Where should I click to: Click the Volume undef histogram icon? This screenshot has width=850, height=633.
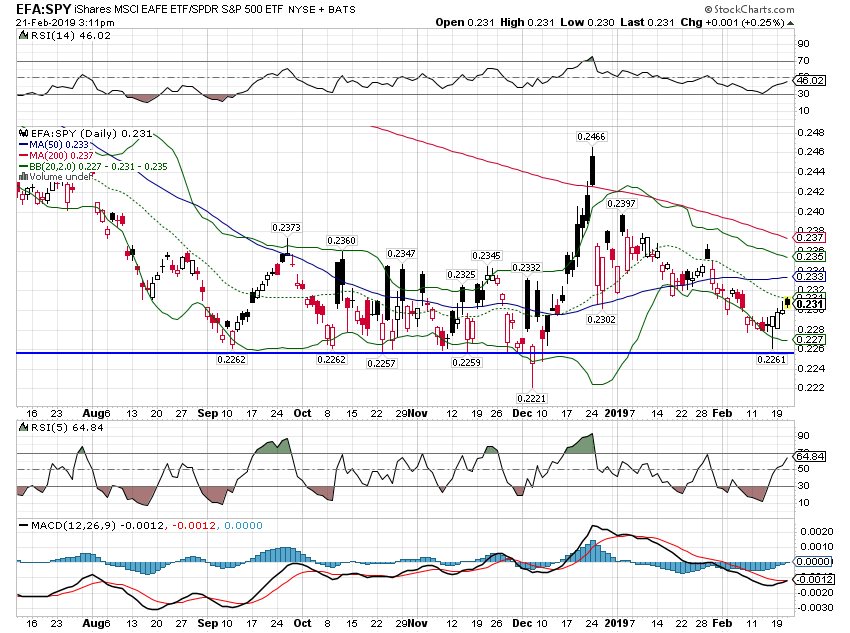point(23,177)
